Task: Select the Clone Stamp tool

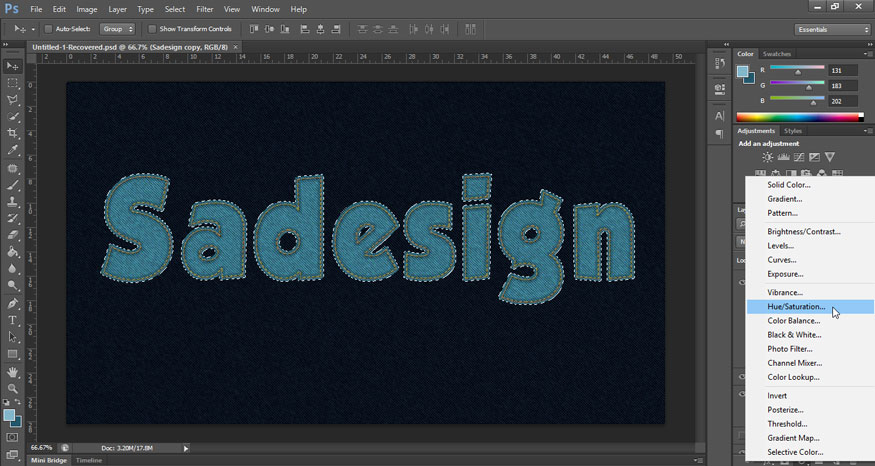Action: 12,201
